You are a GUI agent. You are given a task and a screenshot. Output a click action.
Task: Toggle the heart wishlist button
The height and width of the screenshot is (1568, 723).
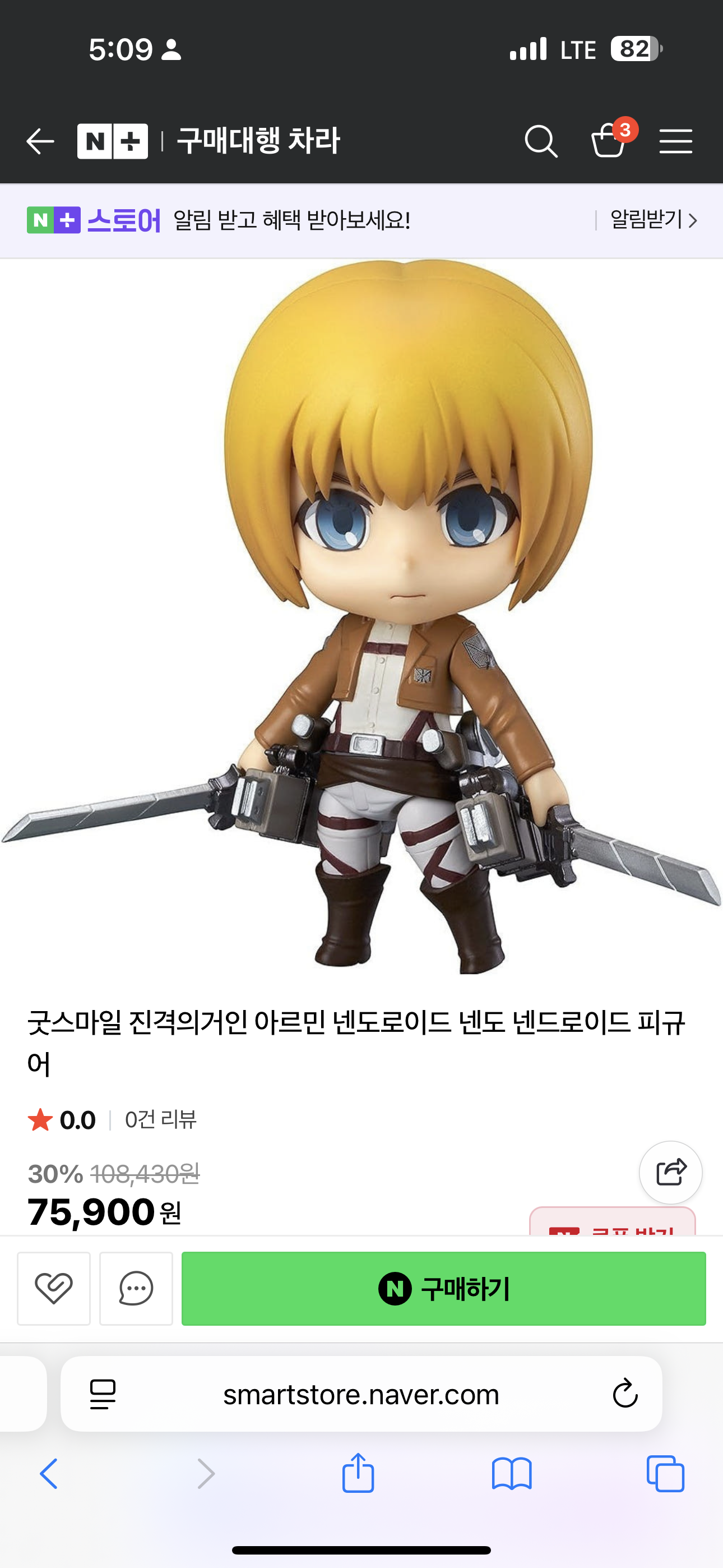(54, 1288)
